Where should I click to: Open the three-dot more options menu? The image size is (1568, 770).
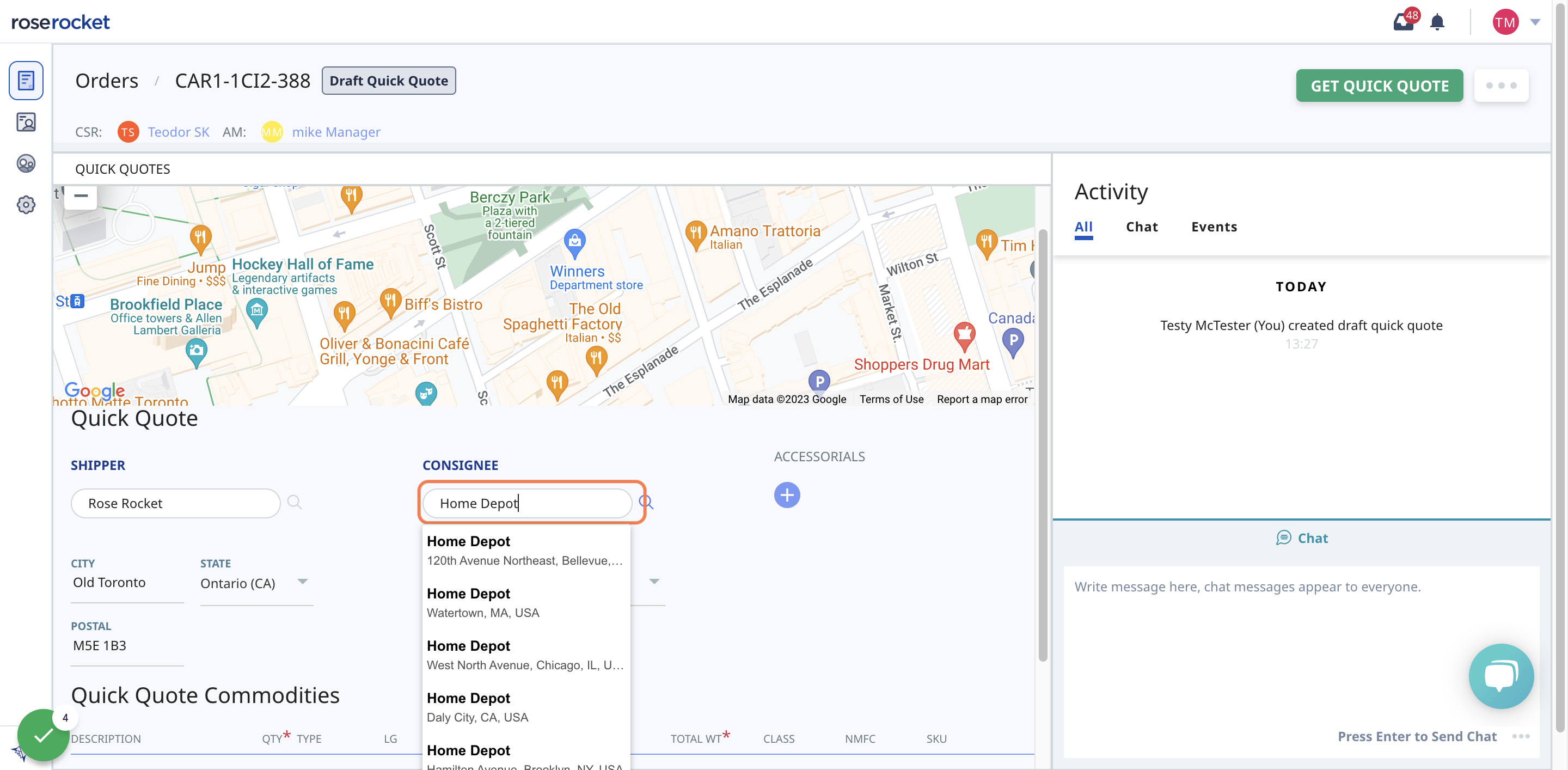[x=1501, y=86]
